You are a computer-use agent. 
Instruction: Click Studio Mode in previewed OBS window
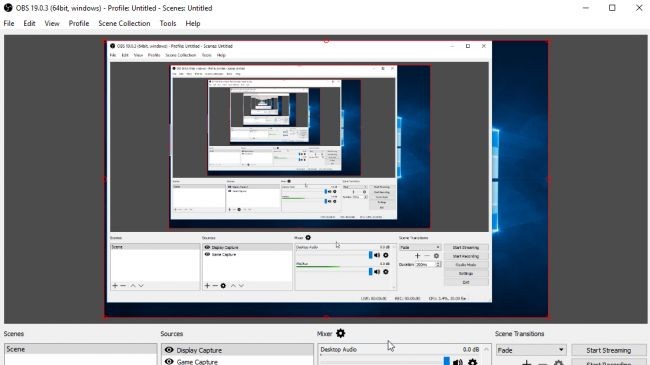(466, 265)
